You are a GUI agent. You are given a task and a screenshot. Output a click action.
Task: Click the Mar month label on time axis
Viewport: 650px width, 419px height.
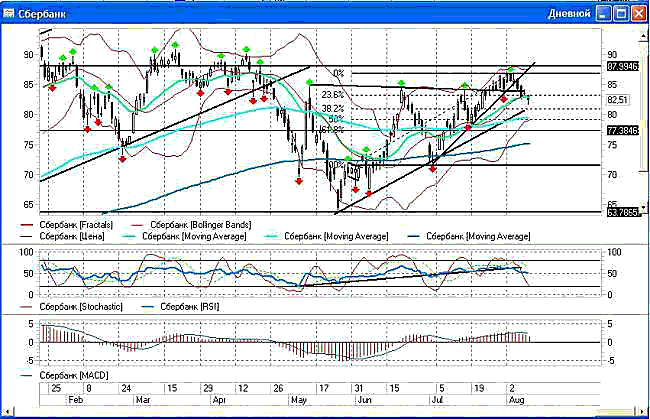(x=143, y=400)
